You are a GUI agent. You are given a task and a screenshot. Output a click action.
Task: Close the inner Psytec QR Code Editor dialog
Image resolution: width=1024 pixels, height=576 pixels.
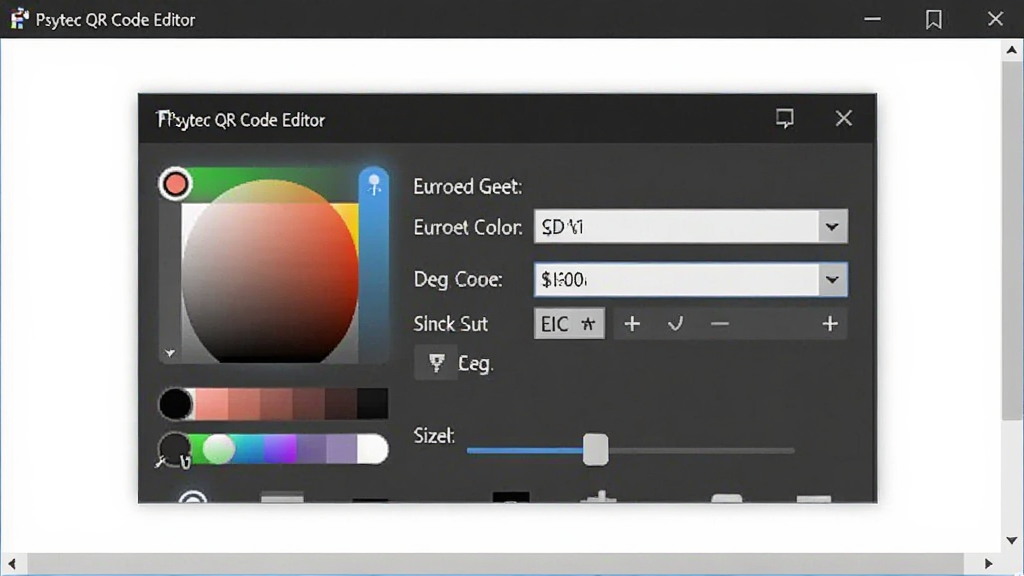844,118
